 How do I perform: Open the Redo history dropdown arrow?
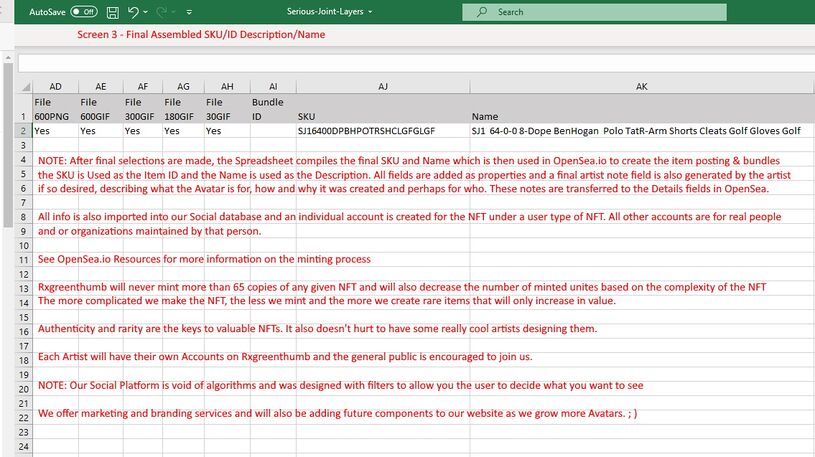pyautogui.click(x=173, y=12)
